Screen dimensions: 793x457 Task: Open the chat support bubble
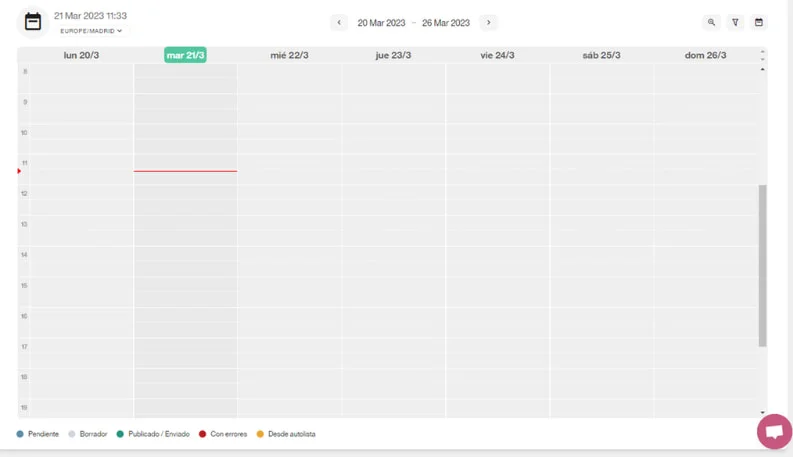pyautogui.click(x=774, y=431)
